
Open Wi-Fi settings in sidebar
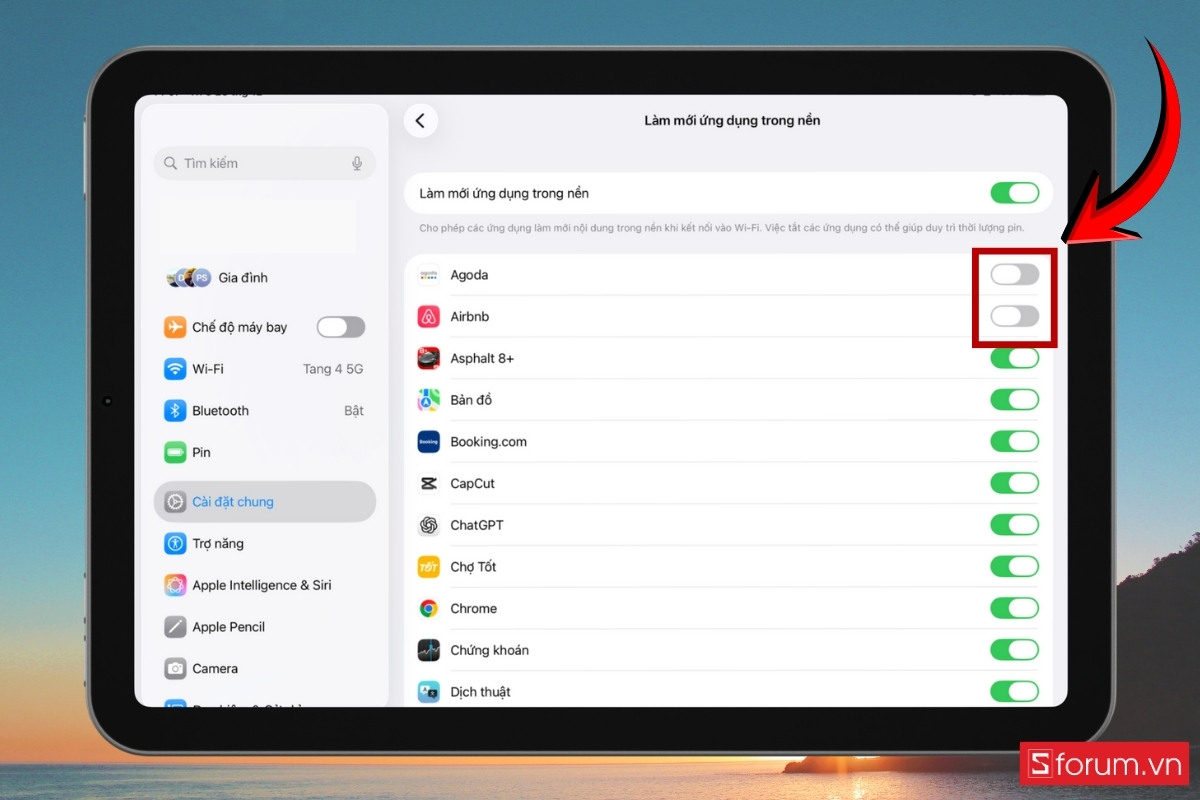click(x=265, y=369)
